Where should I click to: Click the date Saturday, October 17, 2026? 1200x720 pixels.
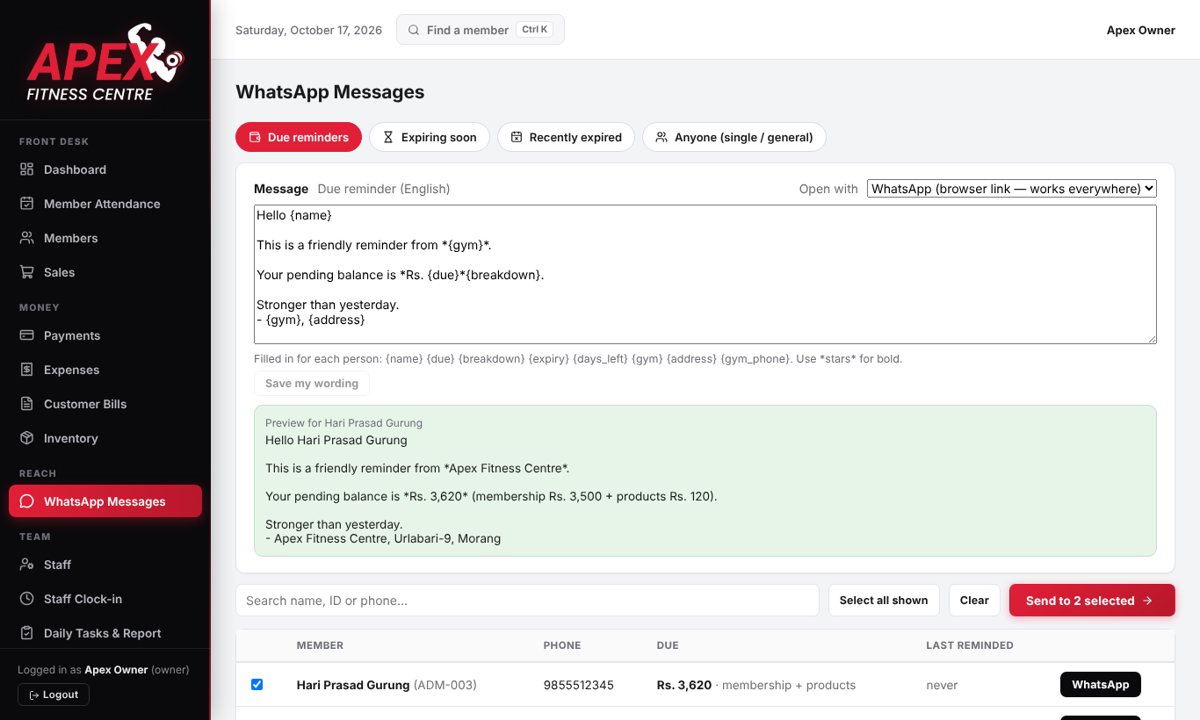pyautogui.click(x=309, y=30)
